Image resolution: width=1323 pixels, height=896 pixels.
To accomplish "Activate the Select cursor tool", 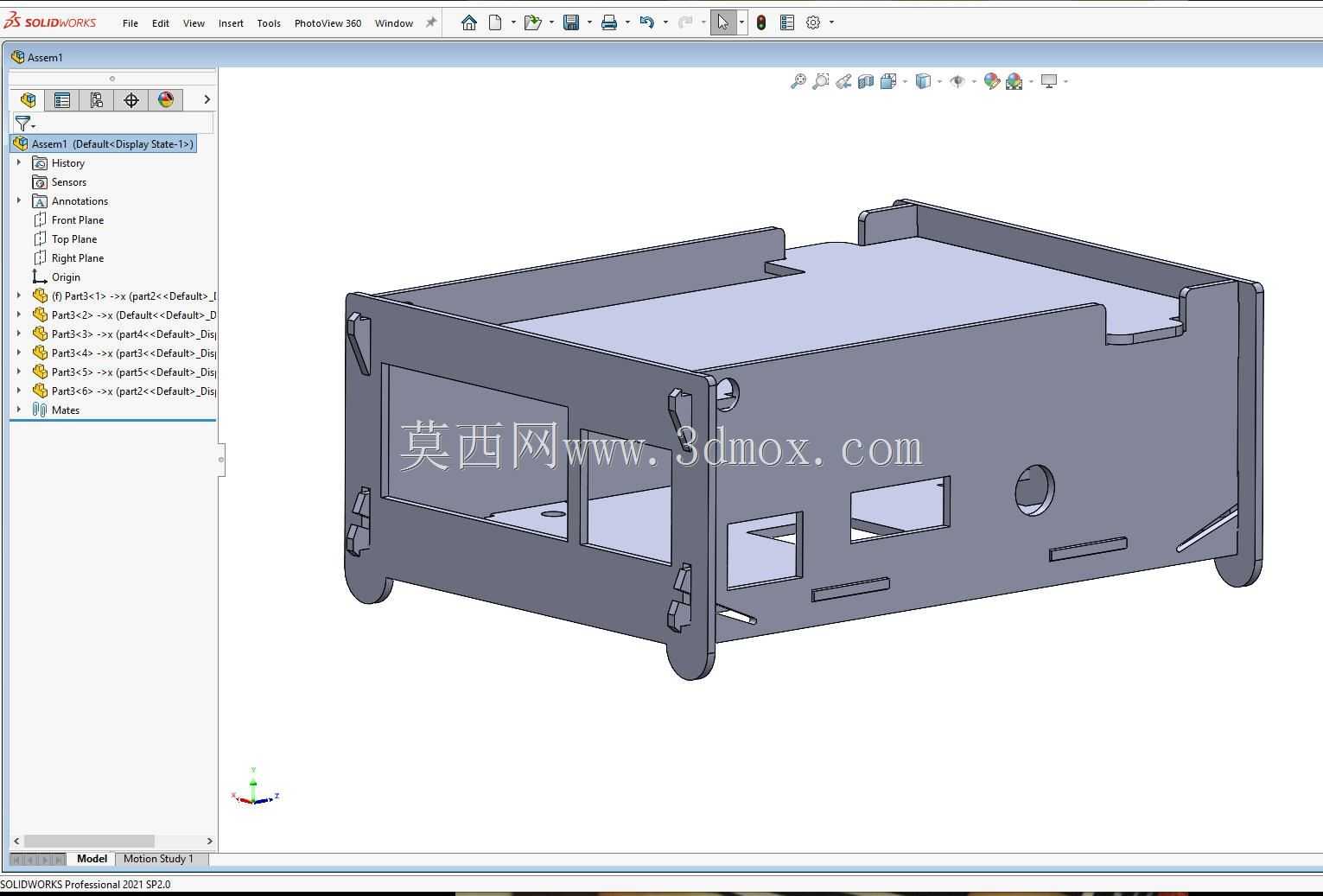I will (x=722, y=22).
